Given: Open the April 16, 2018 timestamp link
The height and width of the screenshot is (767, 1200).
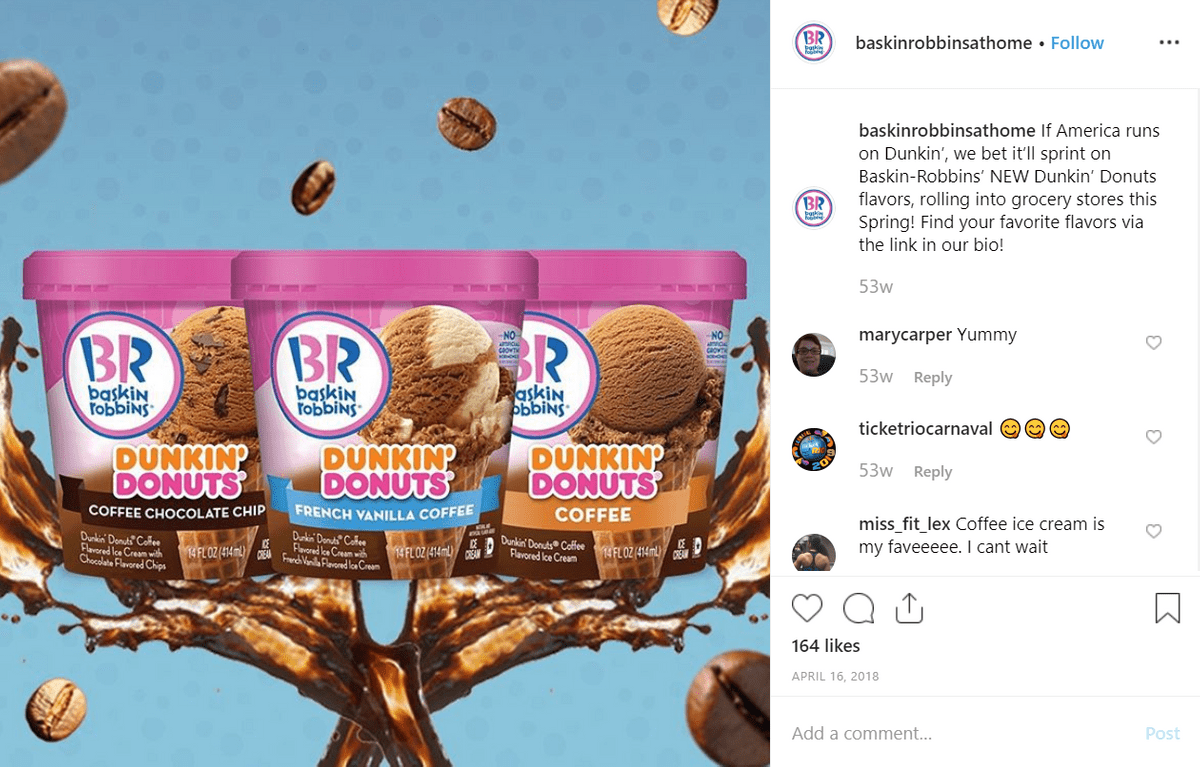Looking at the screenshot, I should [x=835, y=677].
